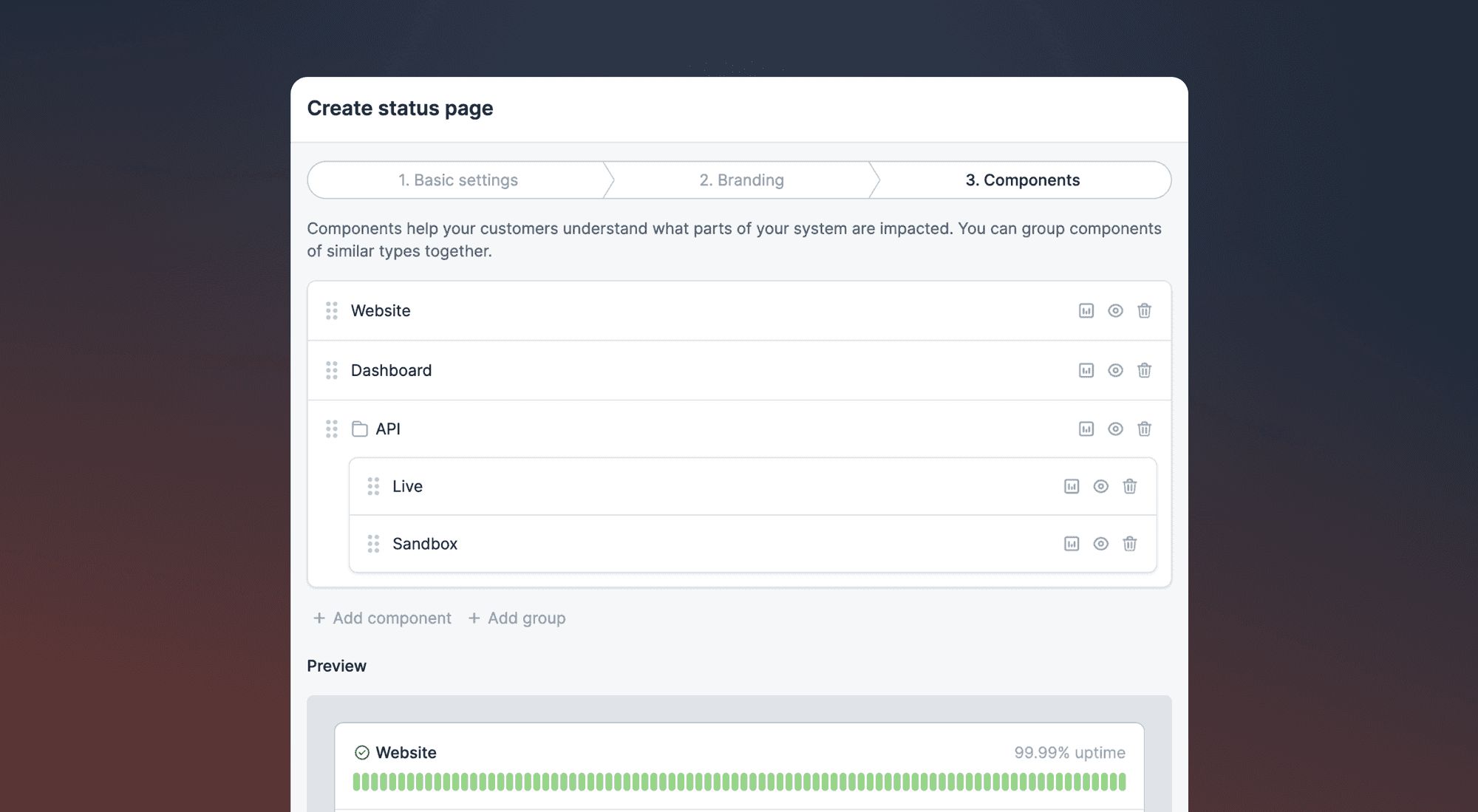Click the uptime chart icon for Website
1478x812 pixels.
click(1086, 311)
